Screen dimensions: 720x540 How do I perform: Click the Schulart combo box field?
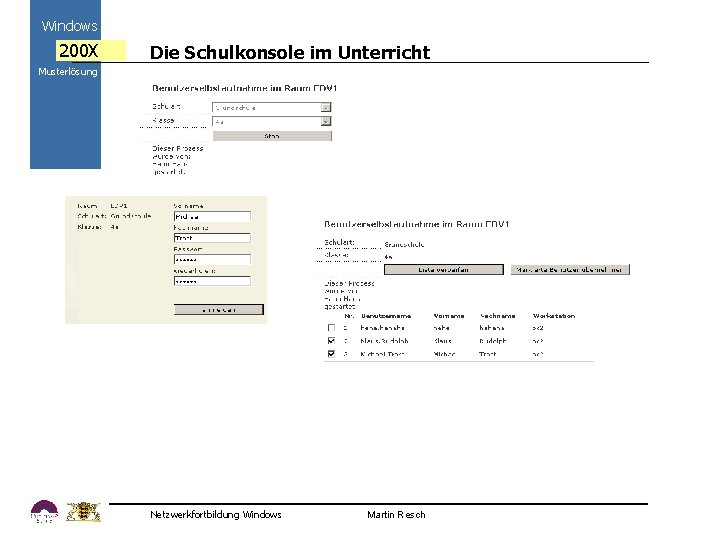[271, 107]
